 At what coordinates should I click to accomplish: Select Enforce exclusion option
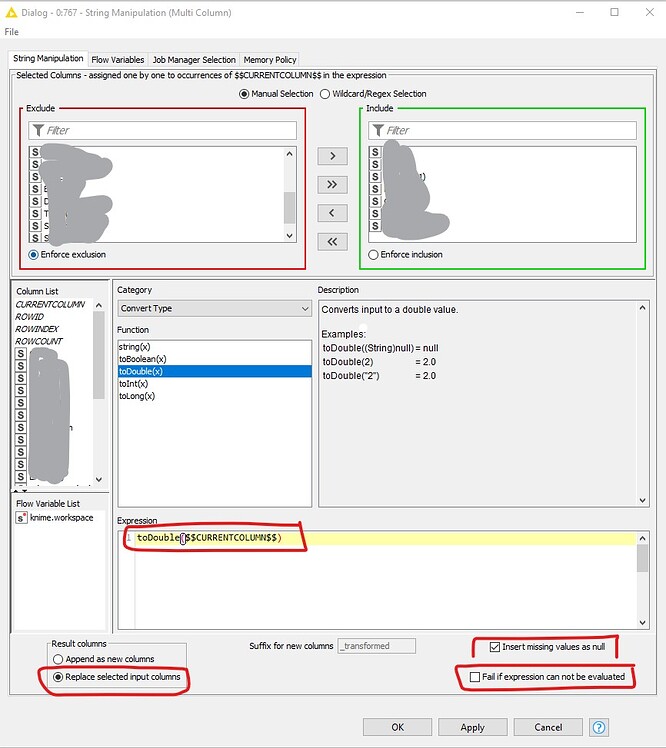(33, 255)
